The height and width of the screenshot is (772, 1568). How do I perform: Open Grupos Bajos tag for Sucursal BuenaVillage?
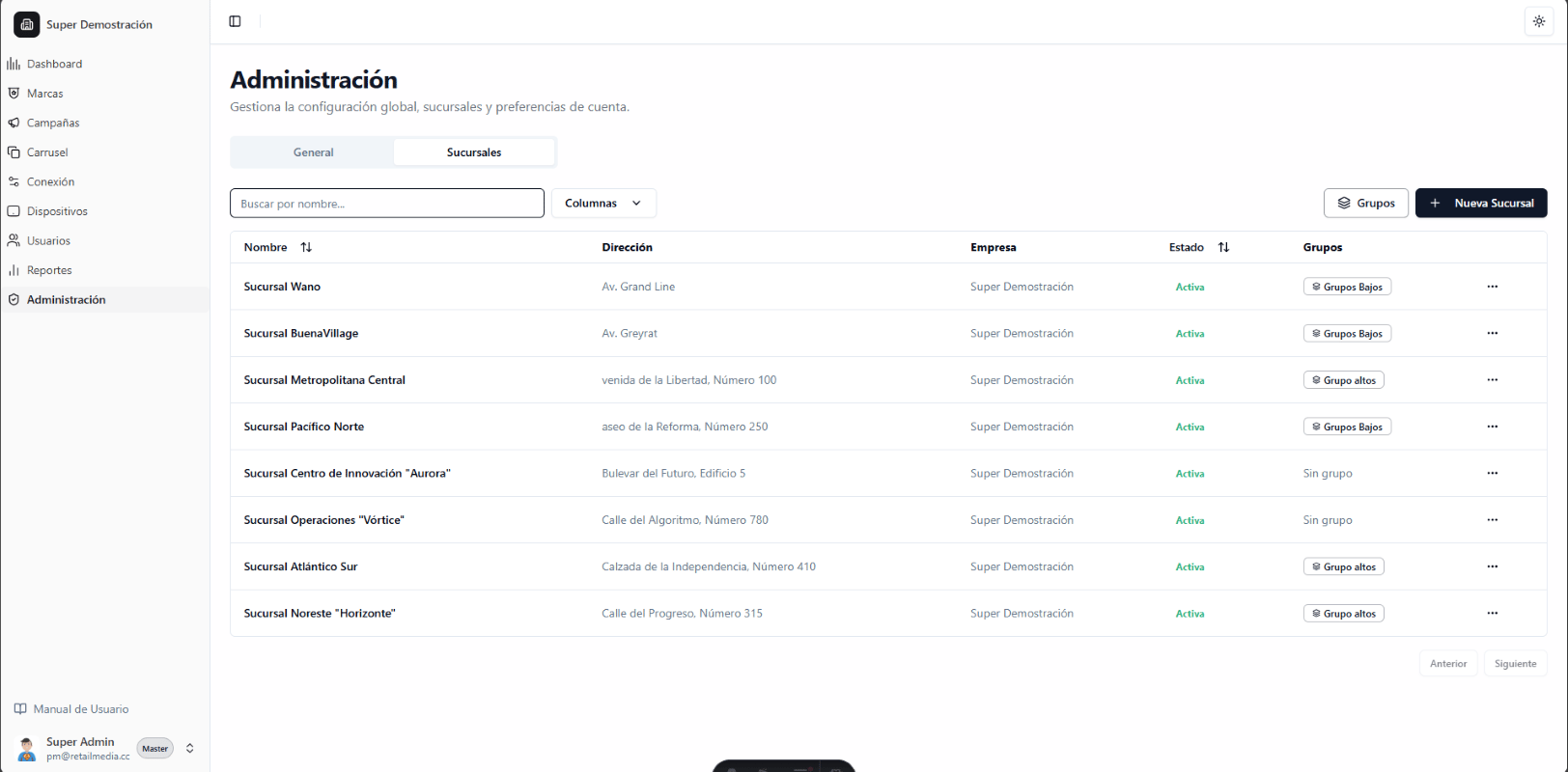point(1347,333)
